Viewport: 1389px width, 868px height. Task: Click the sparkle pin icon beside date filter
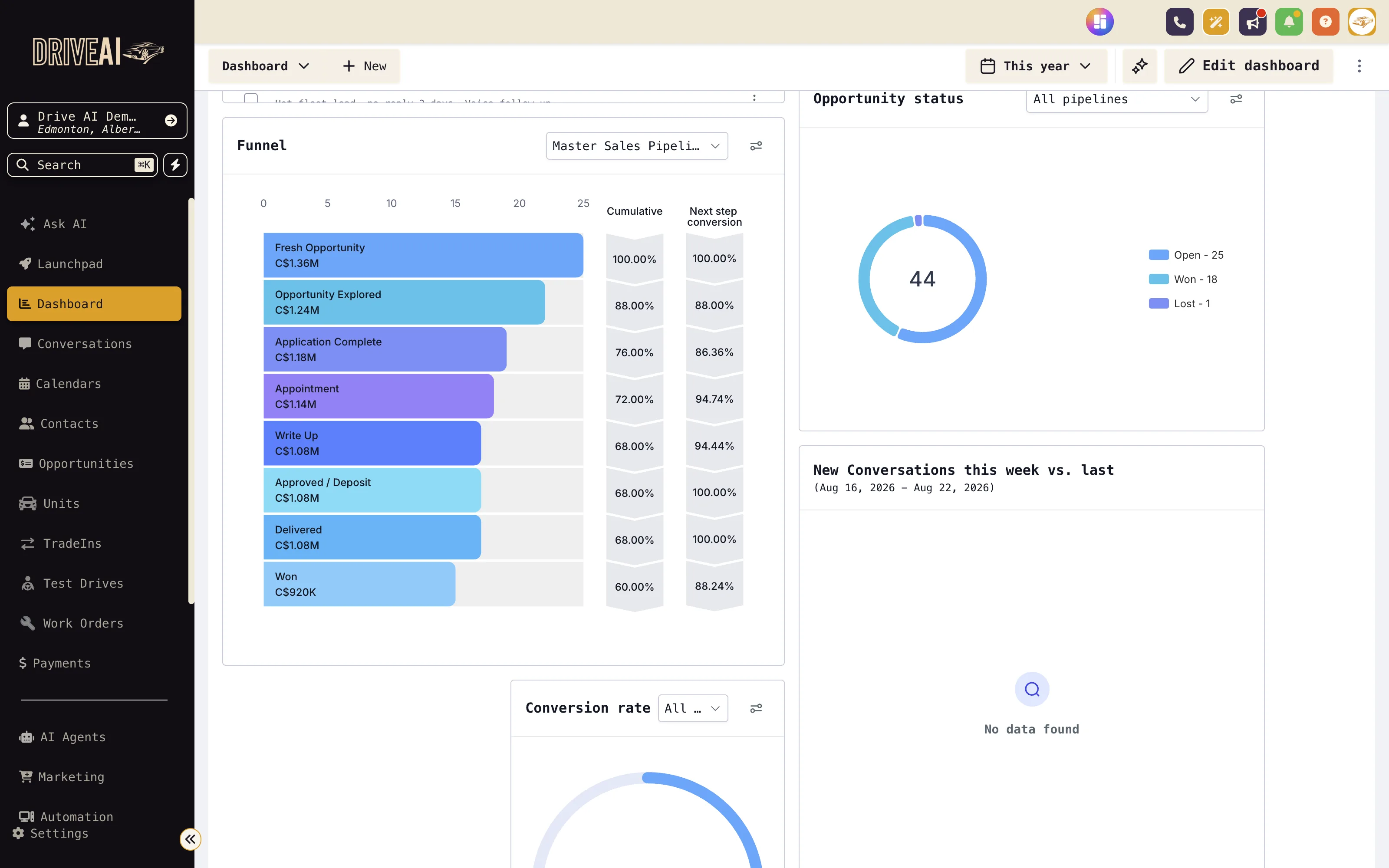click(1140, 66)
